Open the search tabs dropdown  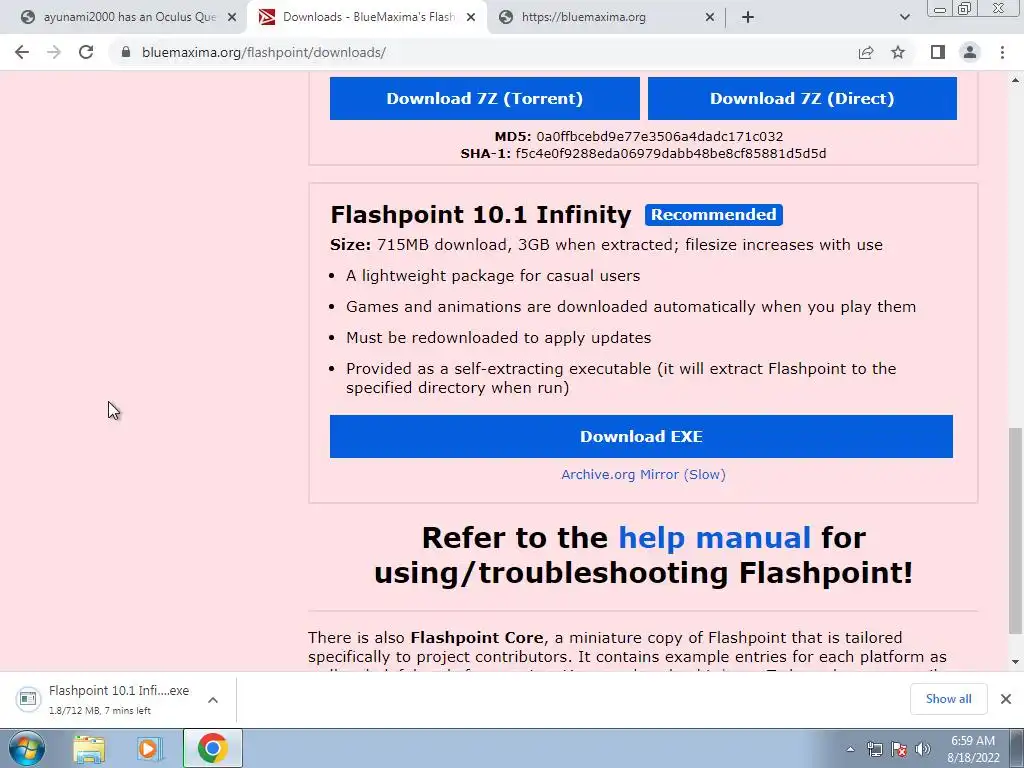click(904, 18)
